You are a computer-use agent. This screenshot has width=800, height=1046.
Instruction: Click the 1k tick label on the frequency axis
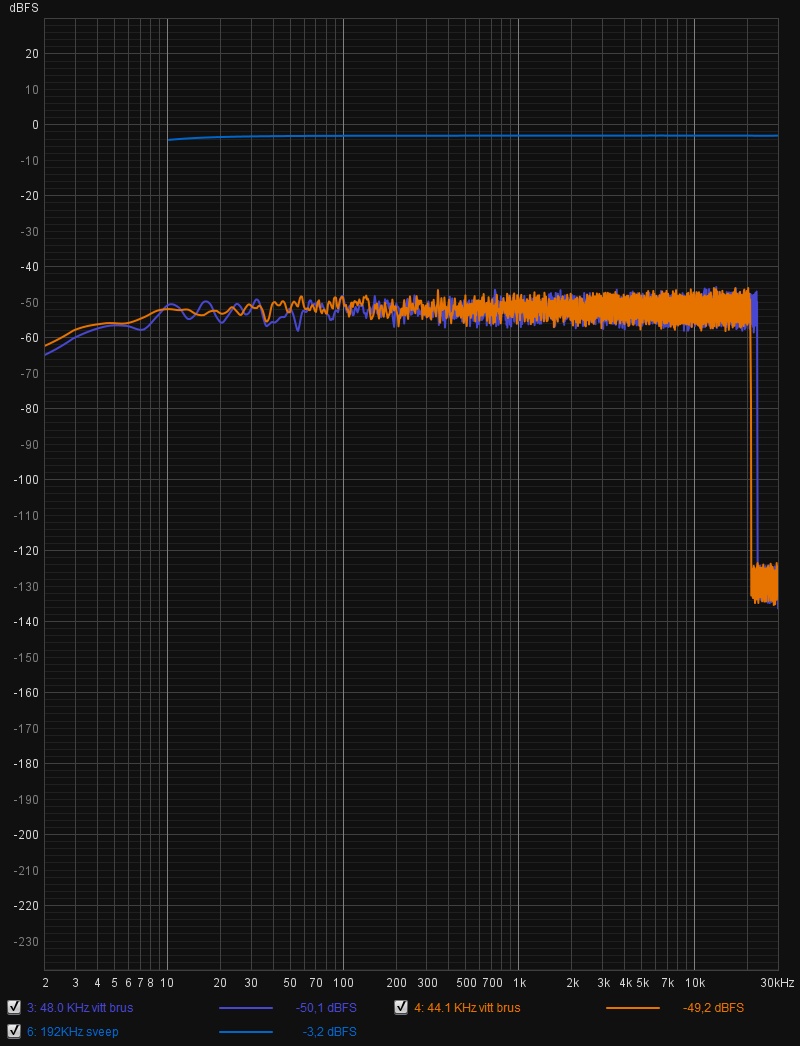coord(519,984)
